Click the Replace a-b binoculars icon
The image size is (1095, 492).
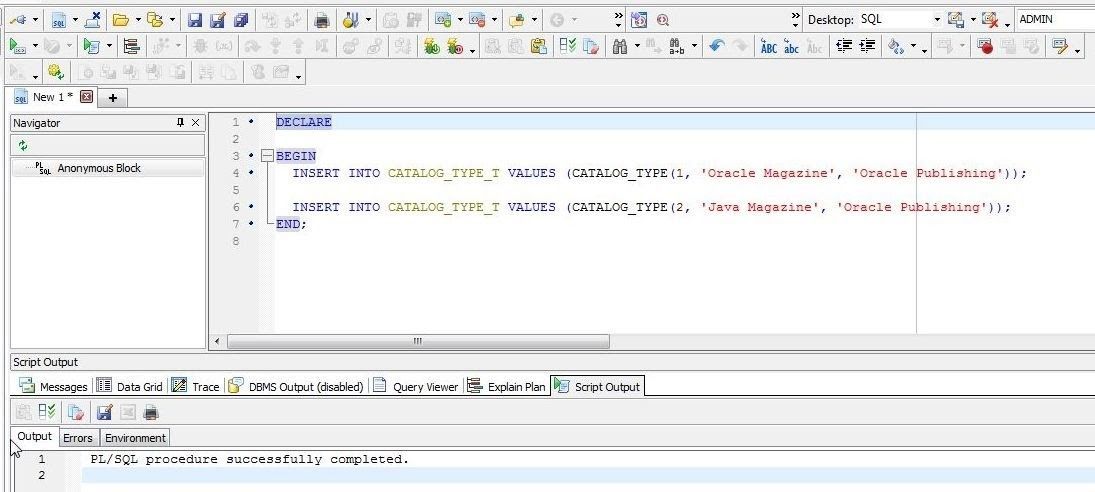pos(676,46)
